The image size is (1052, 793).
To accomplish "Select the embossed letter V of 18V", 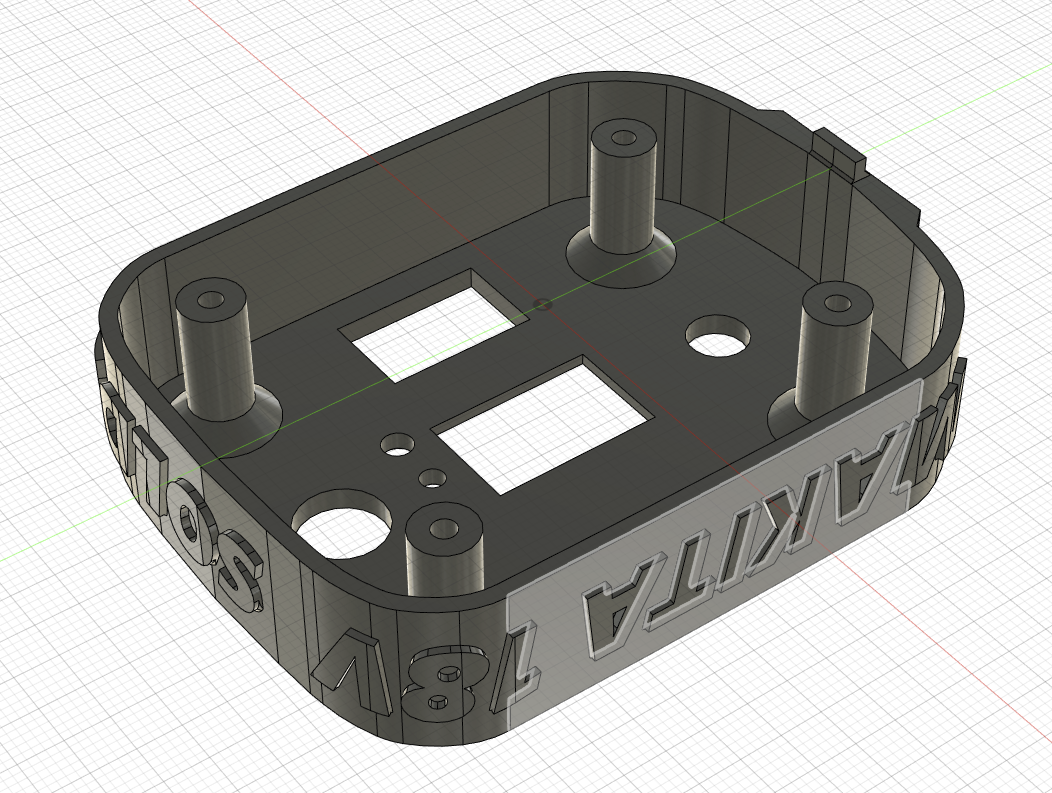I will click(353, 671).
